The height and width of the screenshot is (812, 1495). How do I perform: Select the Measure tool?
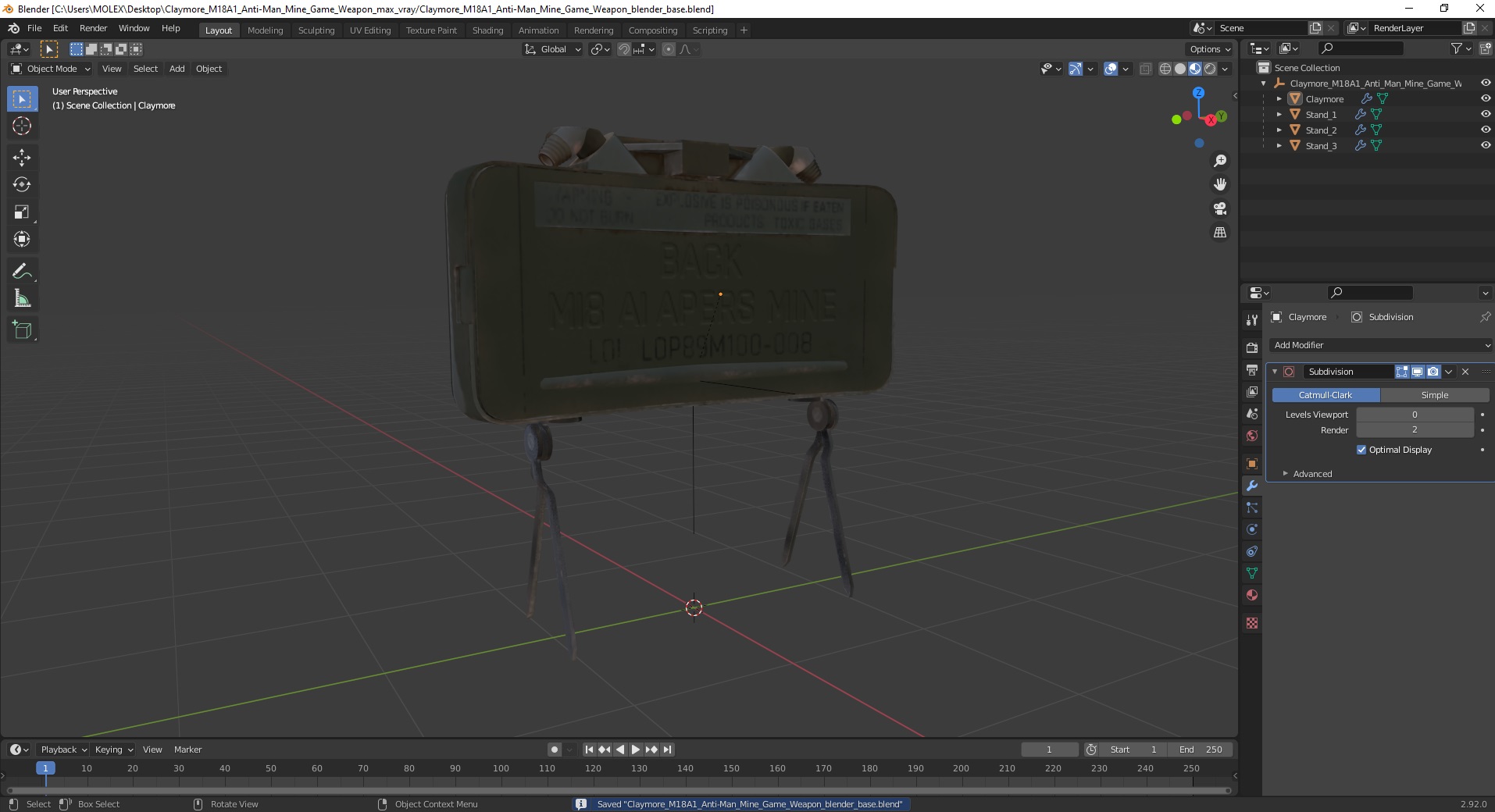click(x=22, y=298)
